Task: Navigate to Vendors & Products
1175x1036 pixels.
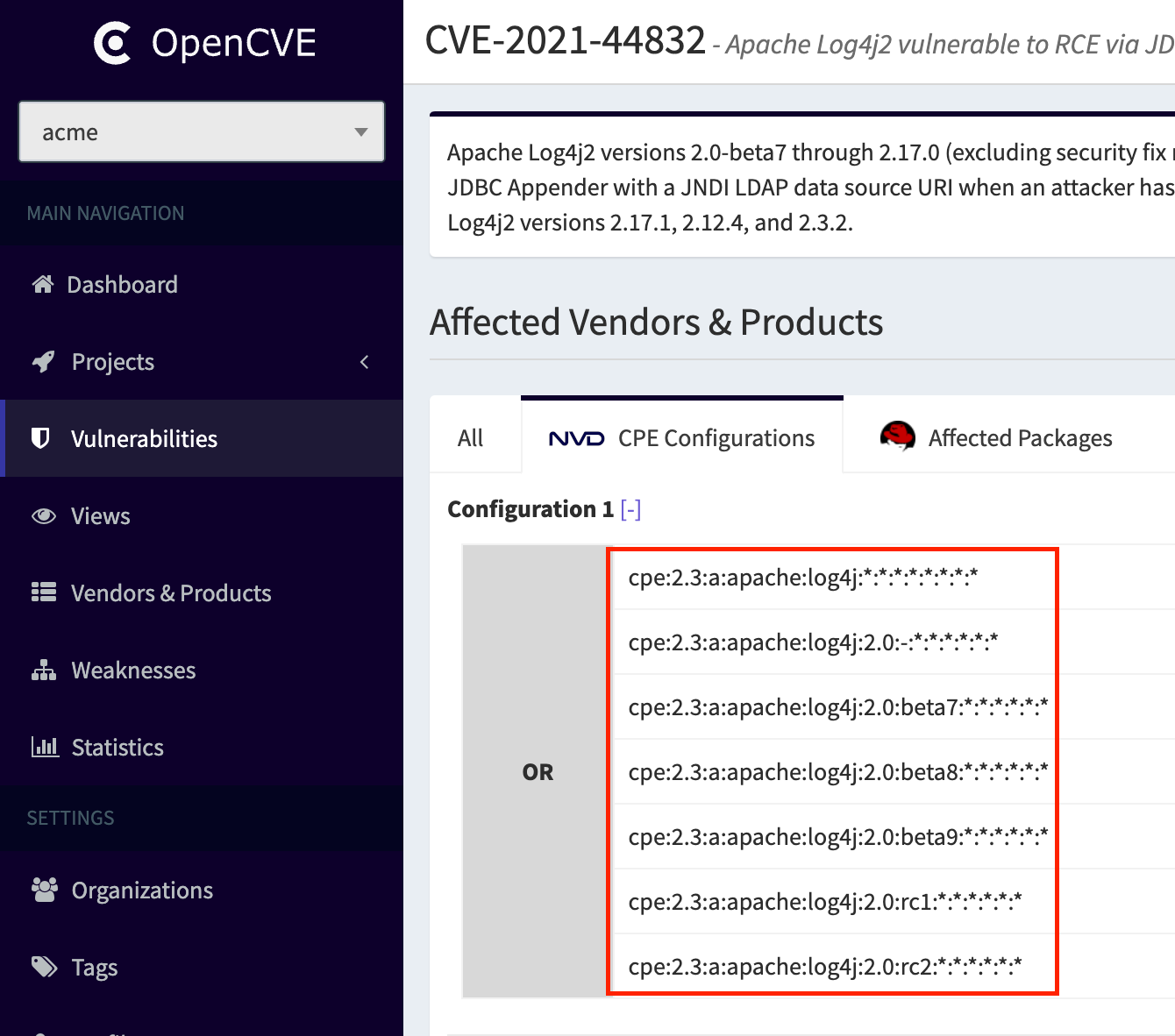Action: click(202, 593)
